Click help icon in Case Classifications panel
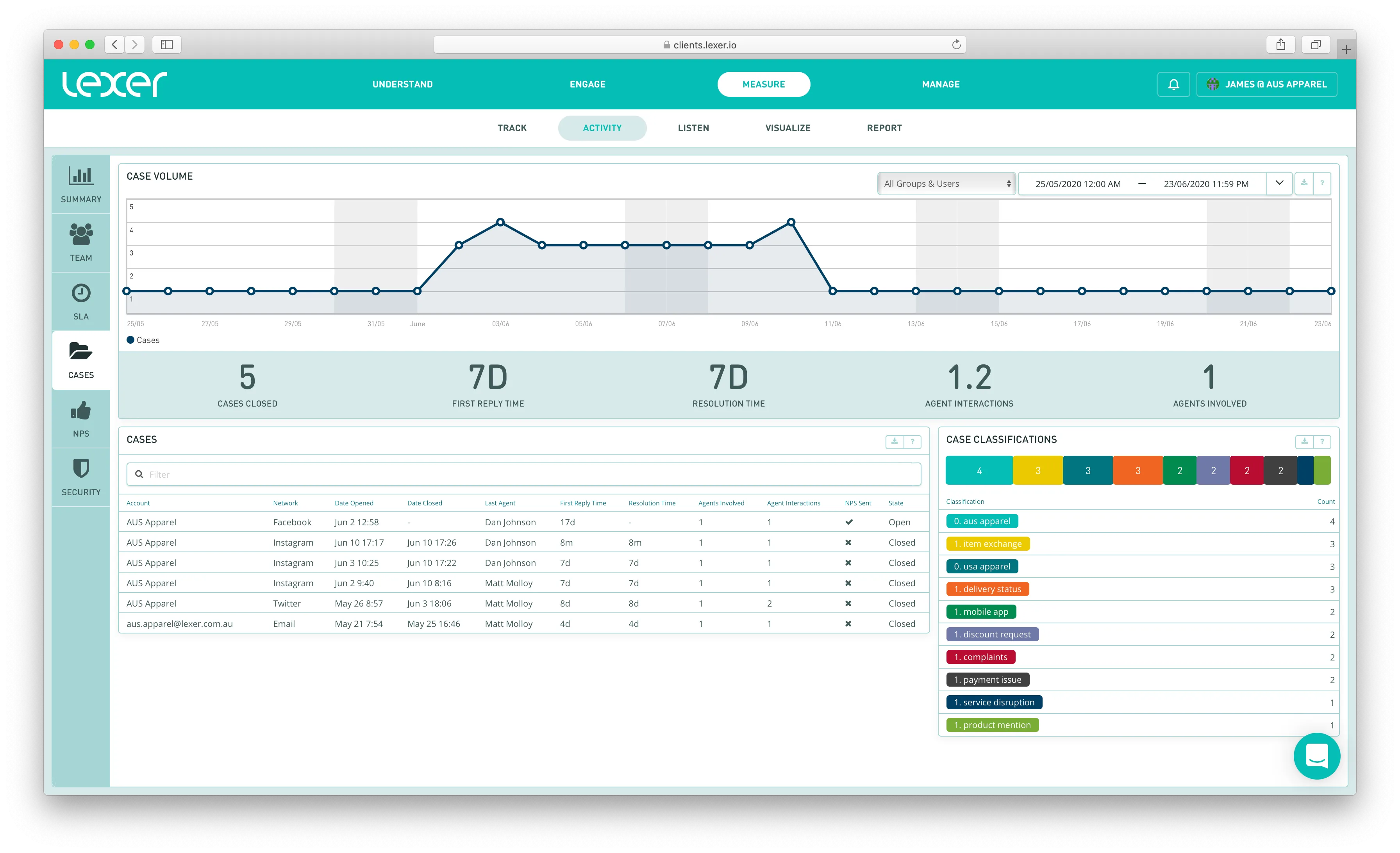 [1322, 441]
